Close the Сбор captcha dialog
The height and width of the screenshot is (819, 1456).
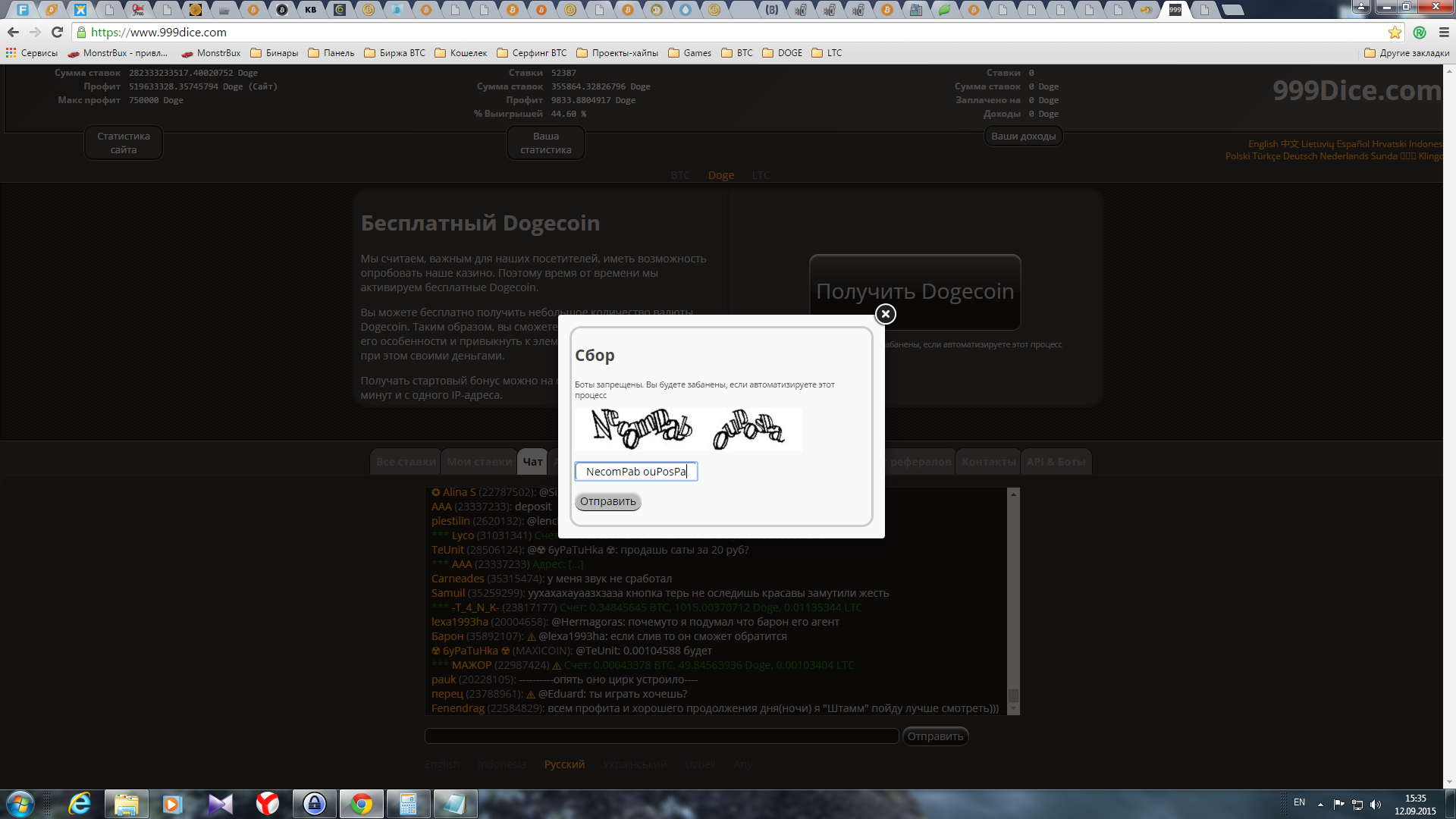tap(885, 314)
